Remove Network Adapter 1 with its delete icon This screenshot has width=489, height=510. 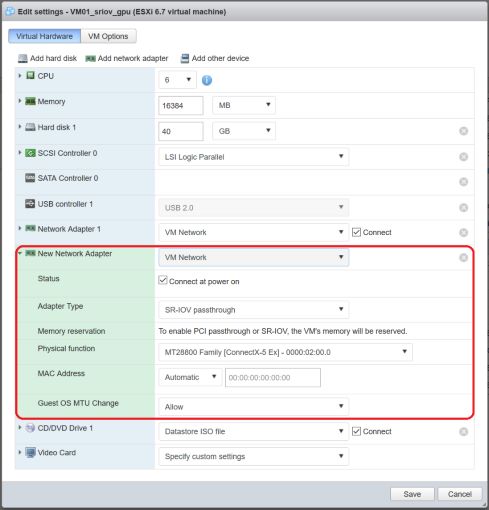[x=463, y=232]
